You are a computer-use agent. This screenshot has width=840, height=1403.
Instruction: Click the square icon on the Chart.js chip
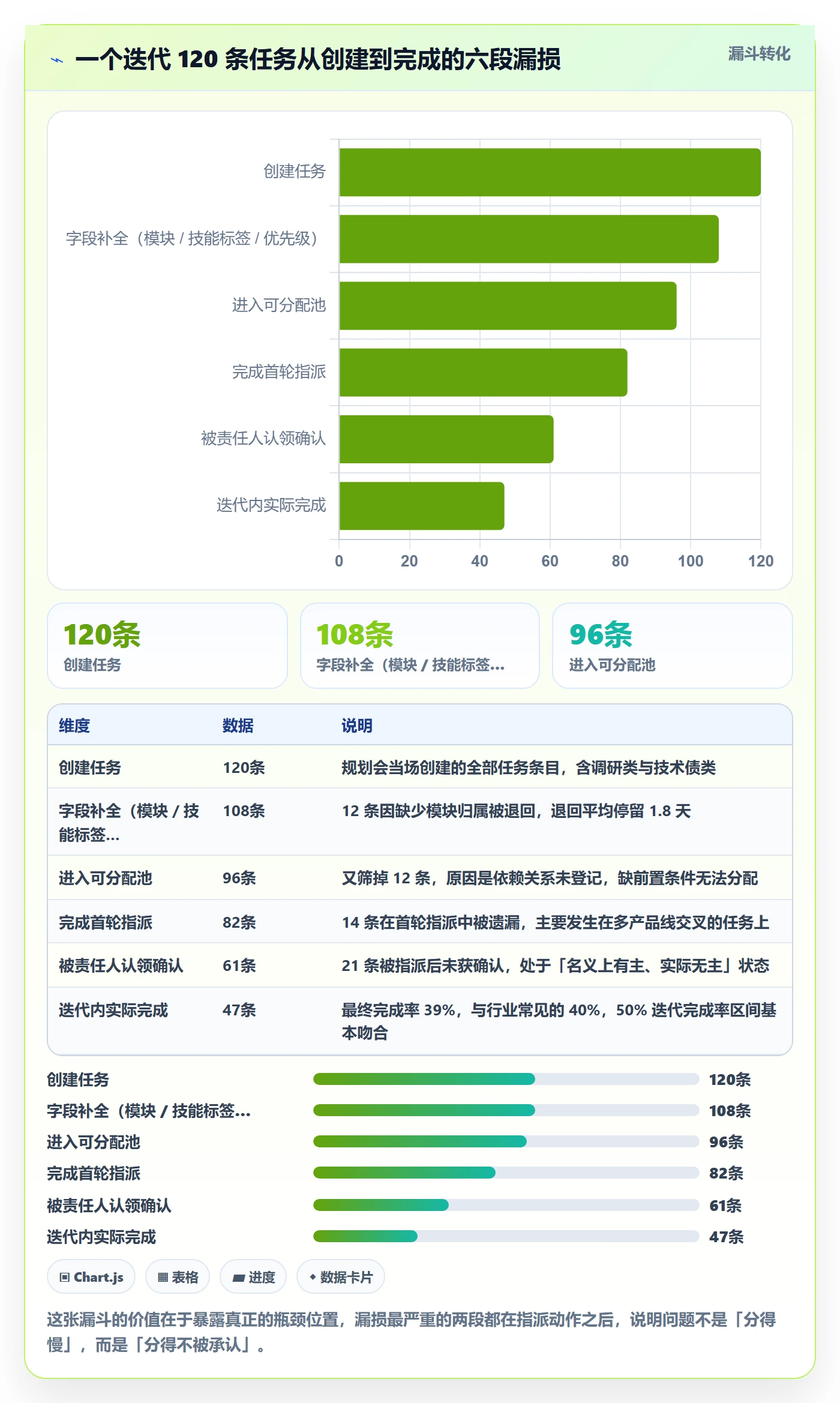click(64, 1277)
